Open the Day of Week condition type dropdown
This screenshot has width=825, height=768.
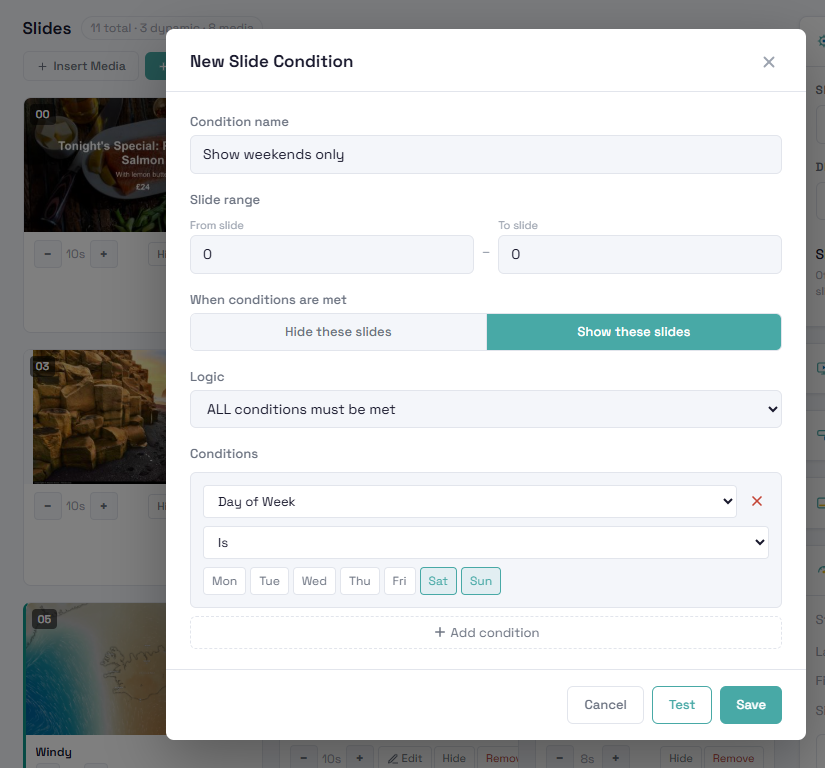point(470,502)
